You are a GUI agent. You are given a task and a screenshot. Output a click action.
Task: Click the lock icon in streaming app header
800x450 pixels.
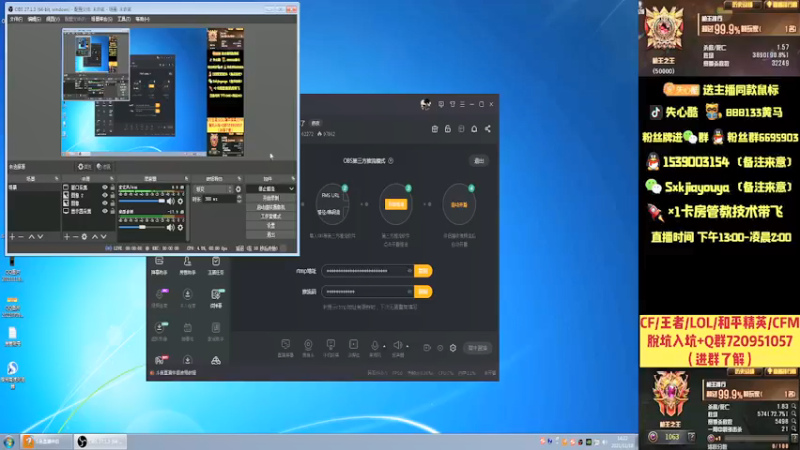tap(448, 129)
